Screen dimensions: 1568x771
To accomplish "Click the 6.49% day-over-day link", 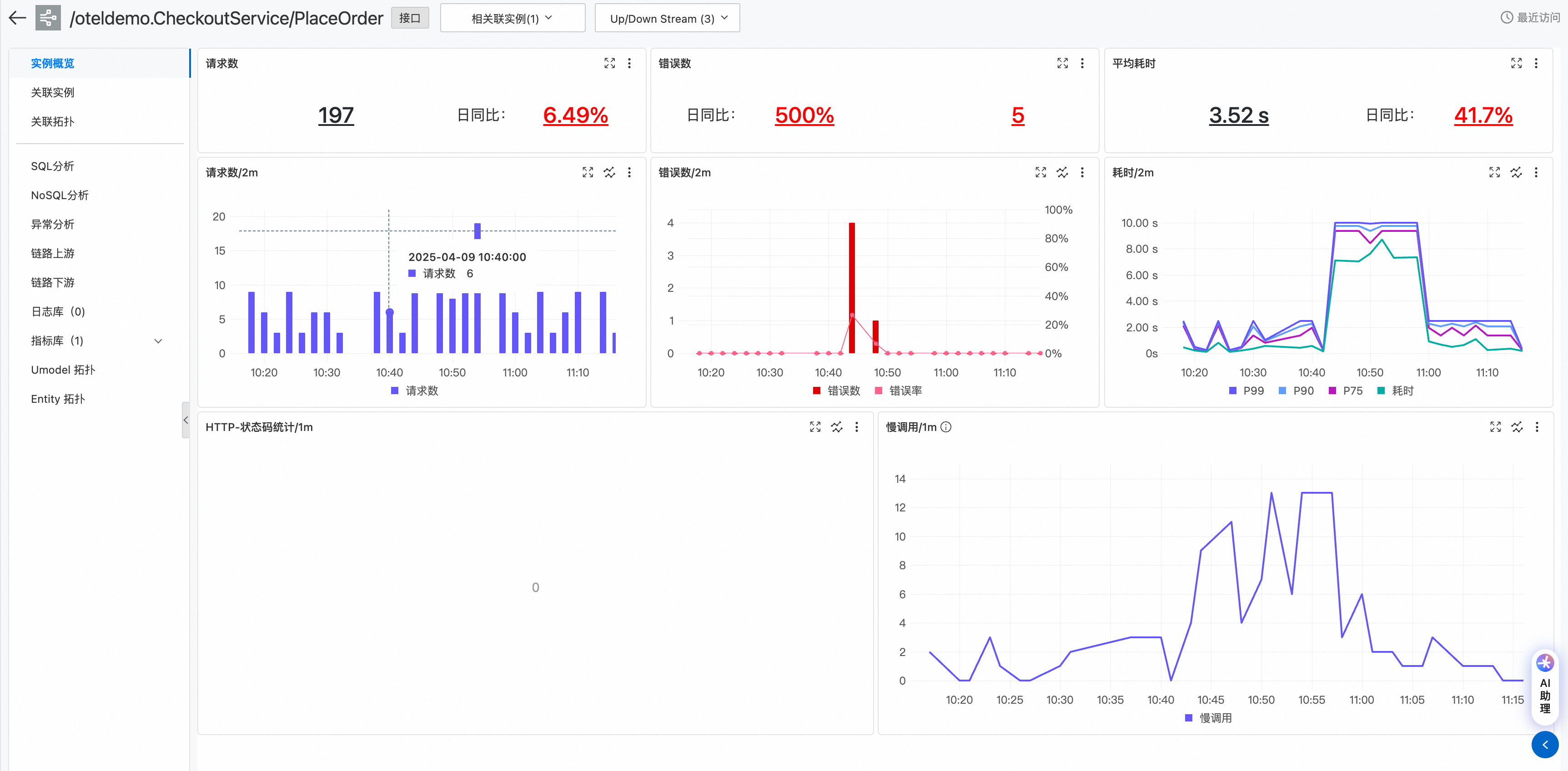I will 575,115.
